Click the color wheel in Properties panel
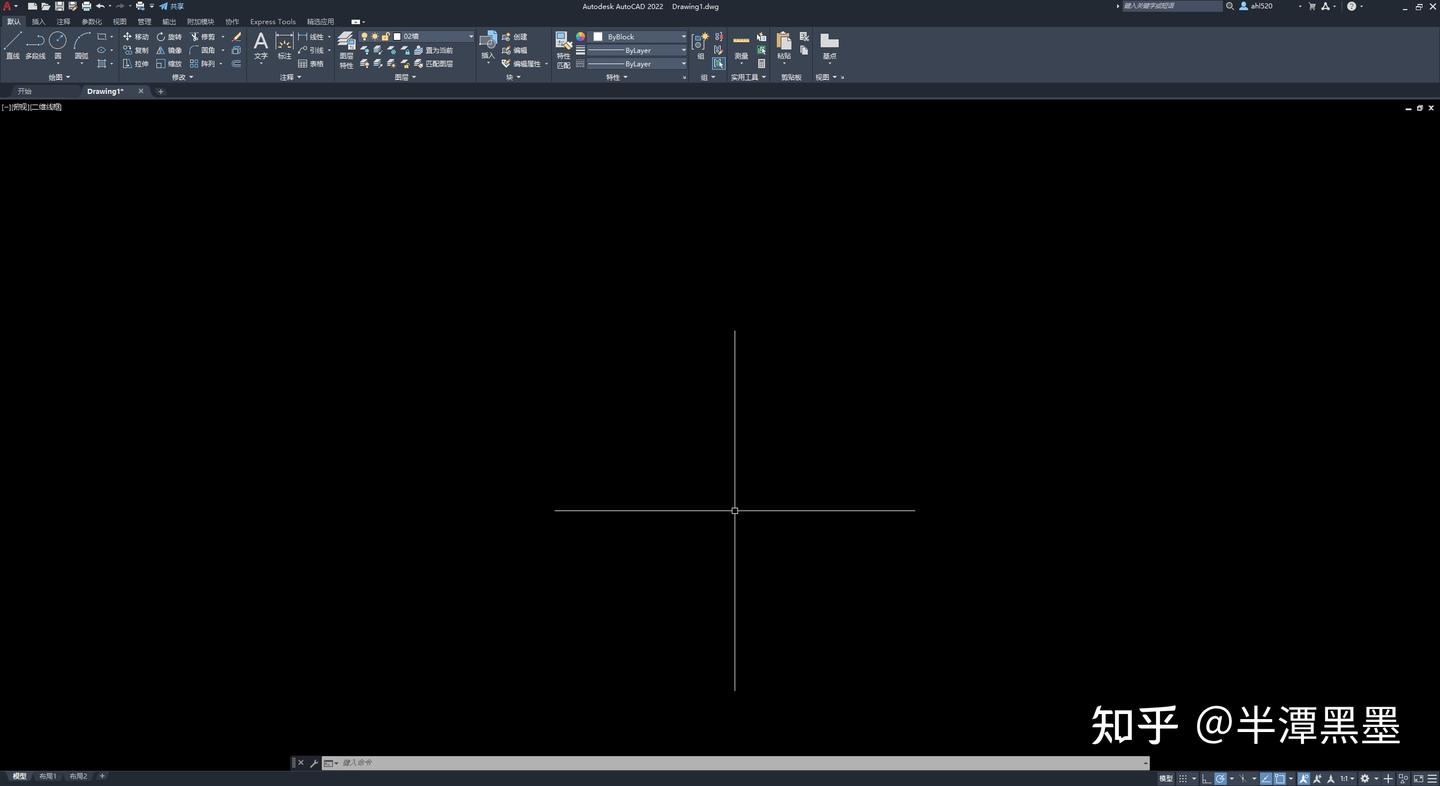Viewport: 1440px width, 786px height. pyautogui.click(x=581, y=37)
